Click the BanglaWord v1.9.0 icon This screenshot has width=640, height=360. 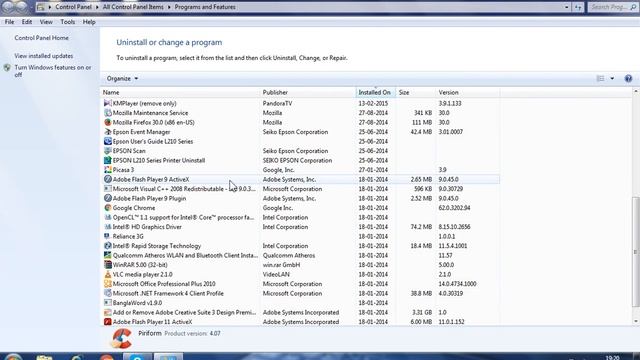tap(107, 303)
